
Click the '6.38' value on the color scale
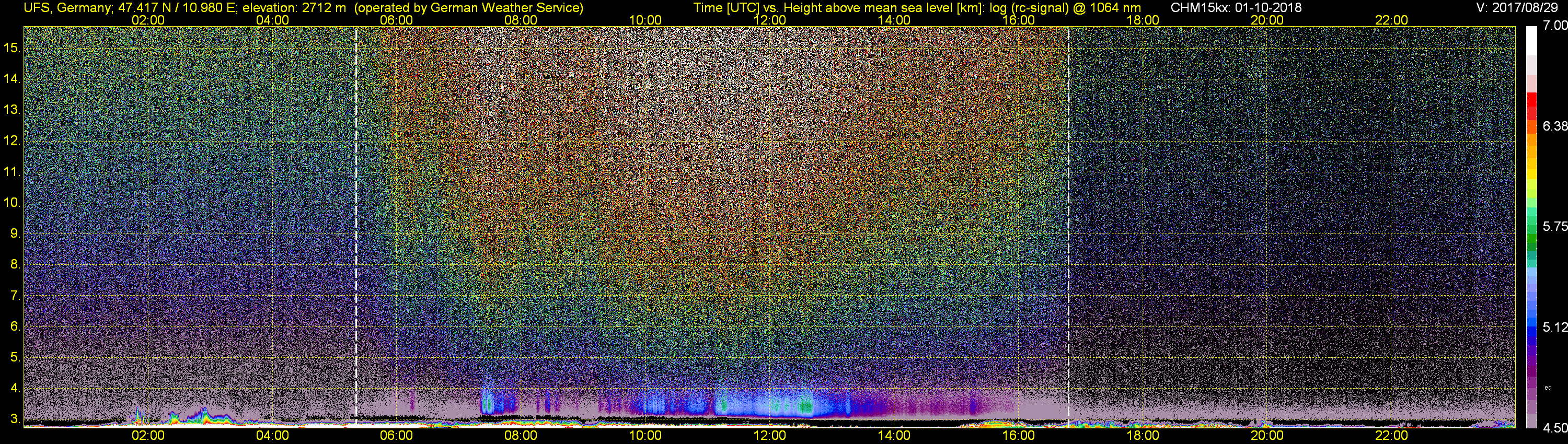[1554, 126]
